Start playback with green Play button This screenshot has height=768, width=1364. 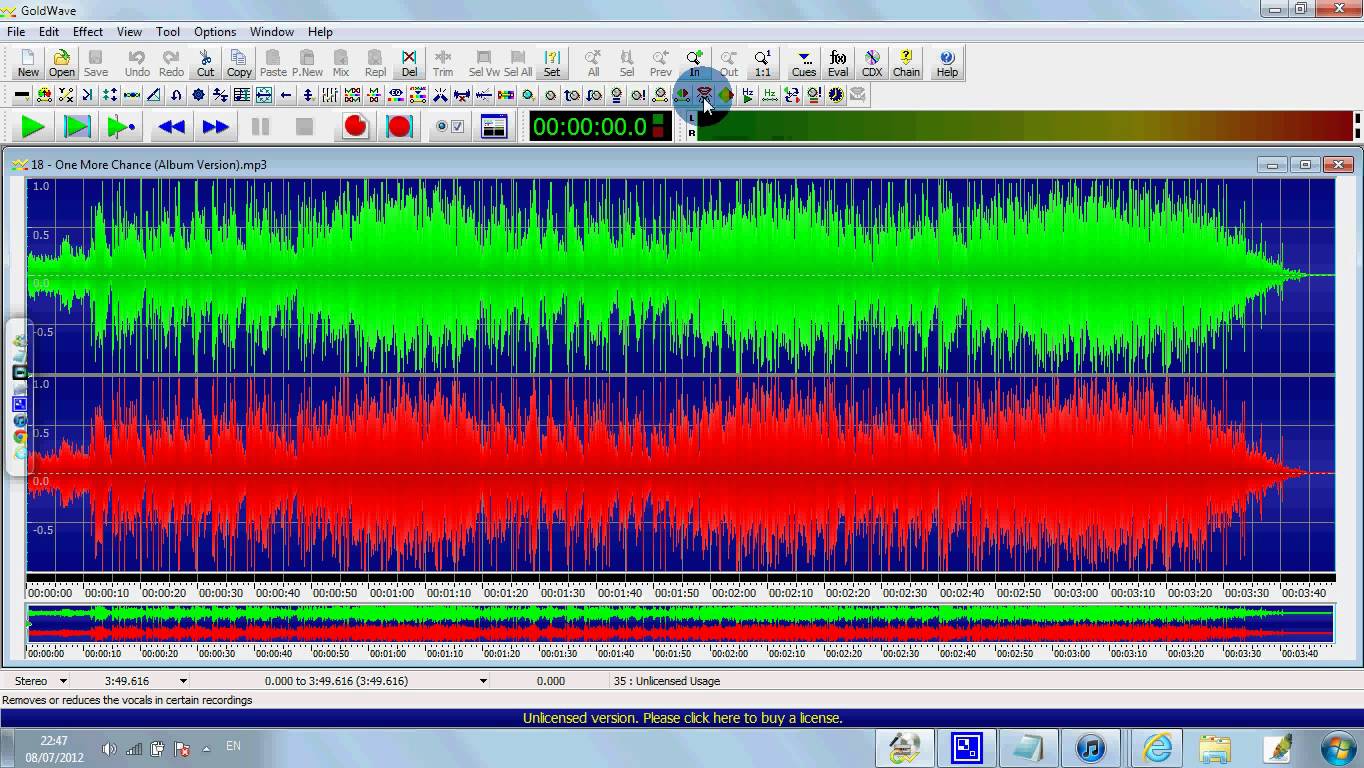coord(33,127)
